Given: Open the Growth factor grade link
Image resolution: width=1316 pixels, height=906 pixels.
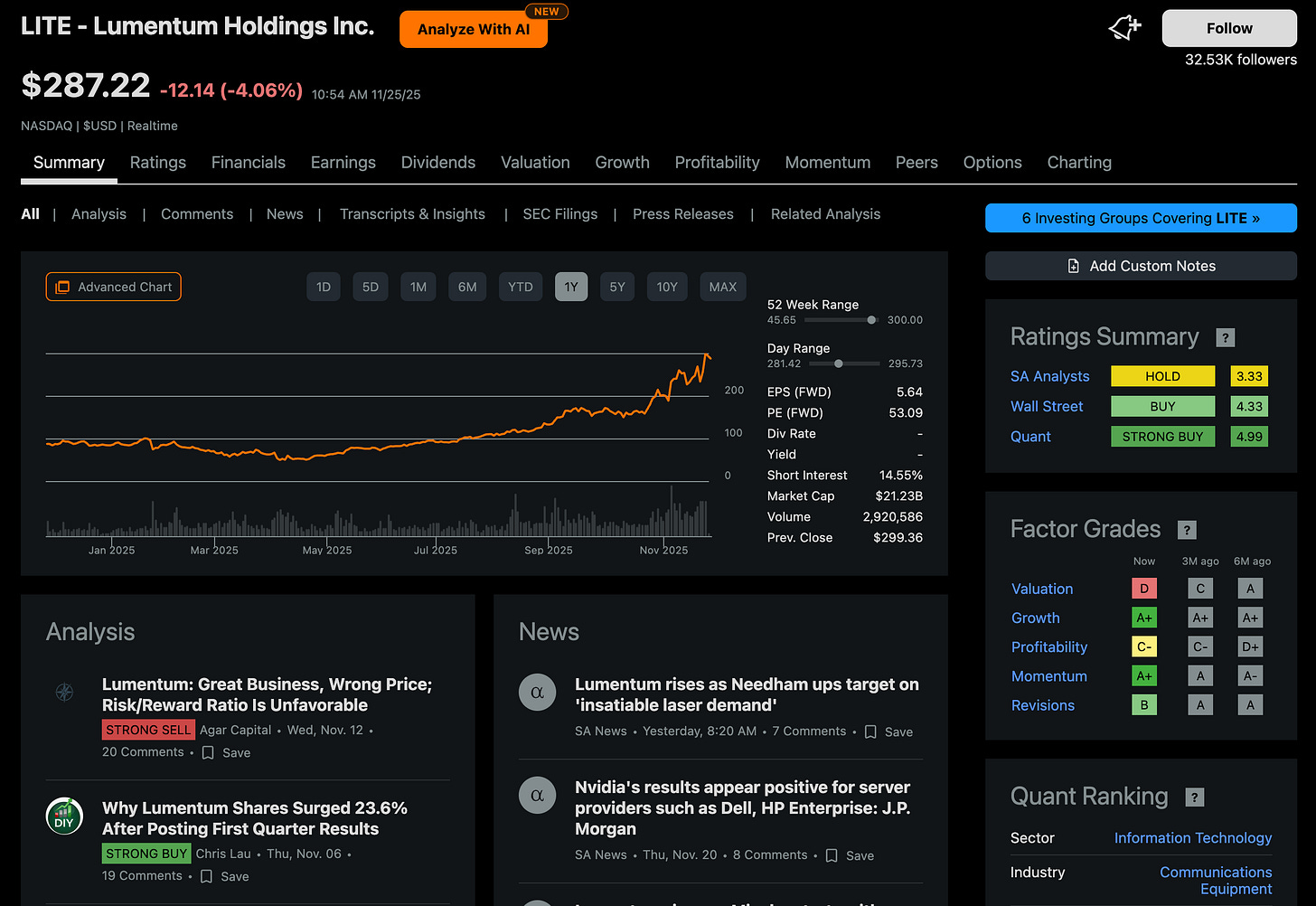Looking at the screenshot, I should coord(1036,618).
